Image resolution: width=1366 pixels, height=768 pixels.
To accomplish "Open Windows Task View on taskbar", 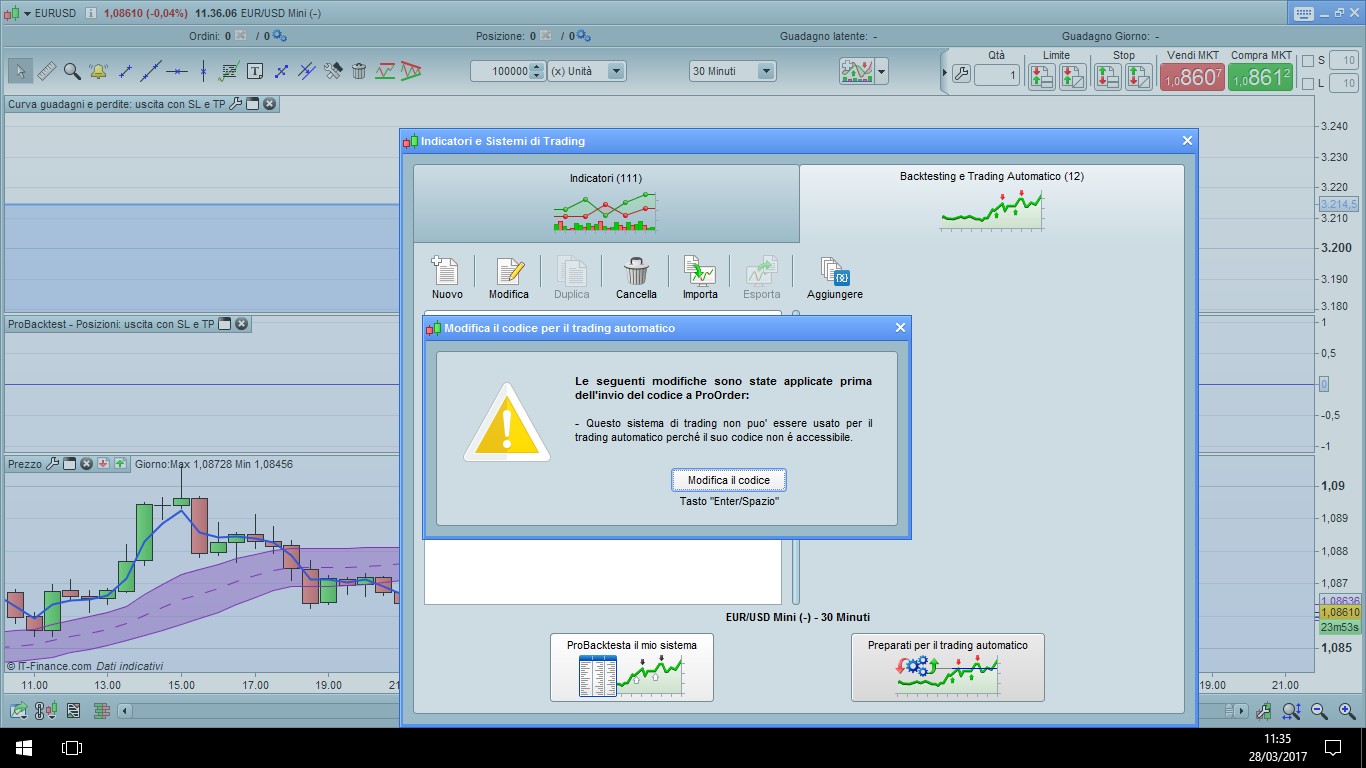I will 72,747.
